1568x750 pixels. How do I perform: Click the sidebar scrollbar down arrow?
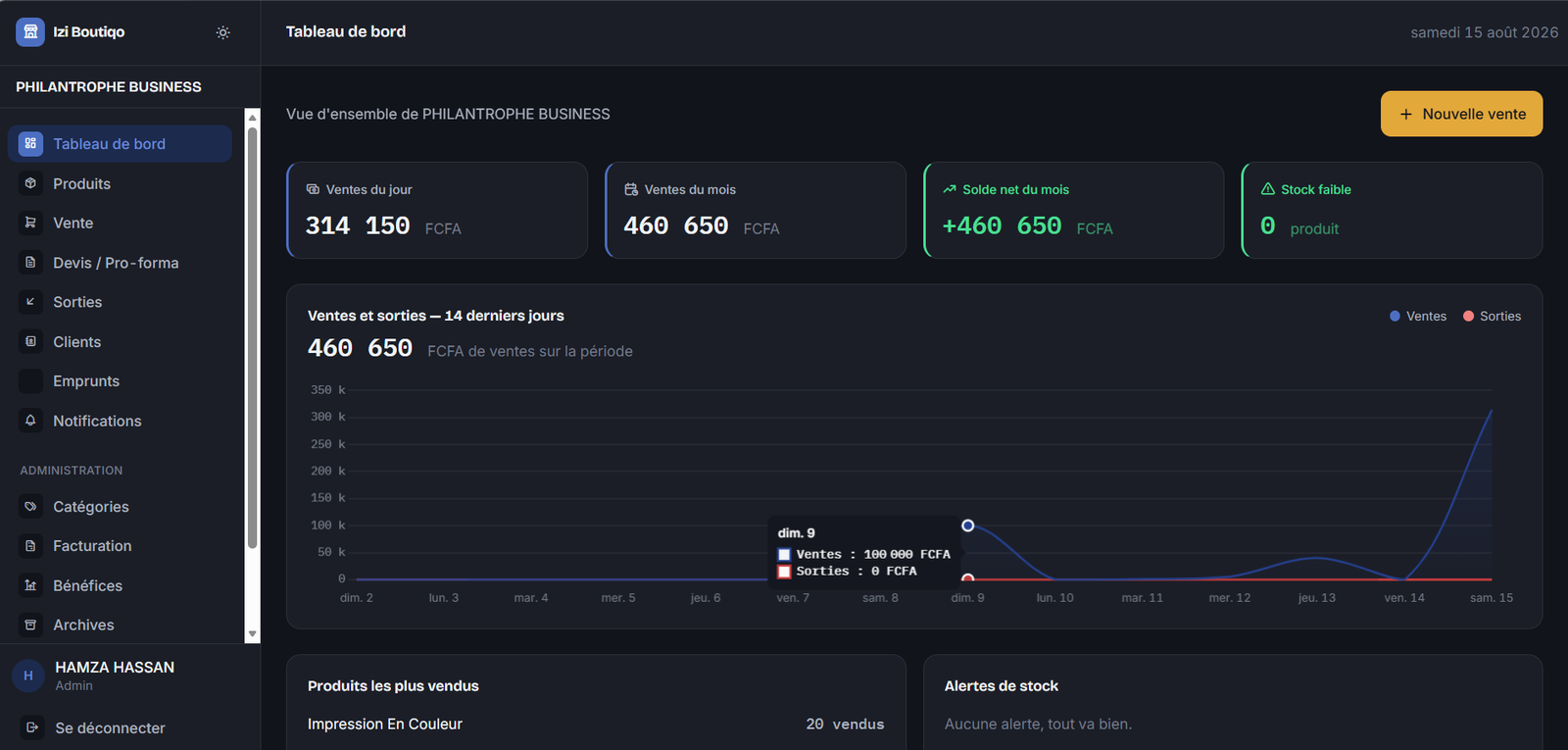click(252, 634)
